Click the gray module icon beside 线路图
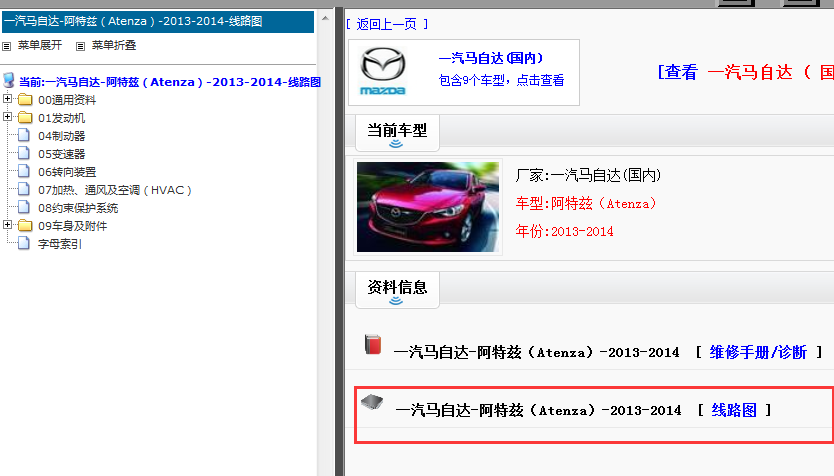This screenshot has width=834, height=476. (372, 402)
